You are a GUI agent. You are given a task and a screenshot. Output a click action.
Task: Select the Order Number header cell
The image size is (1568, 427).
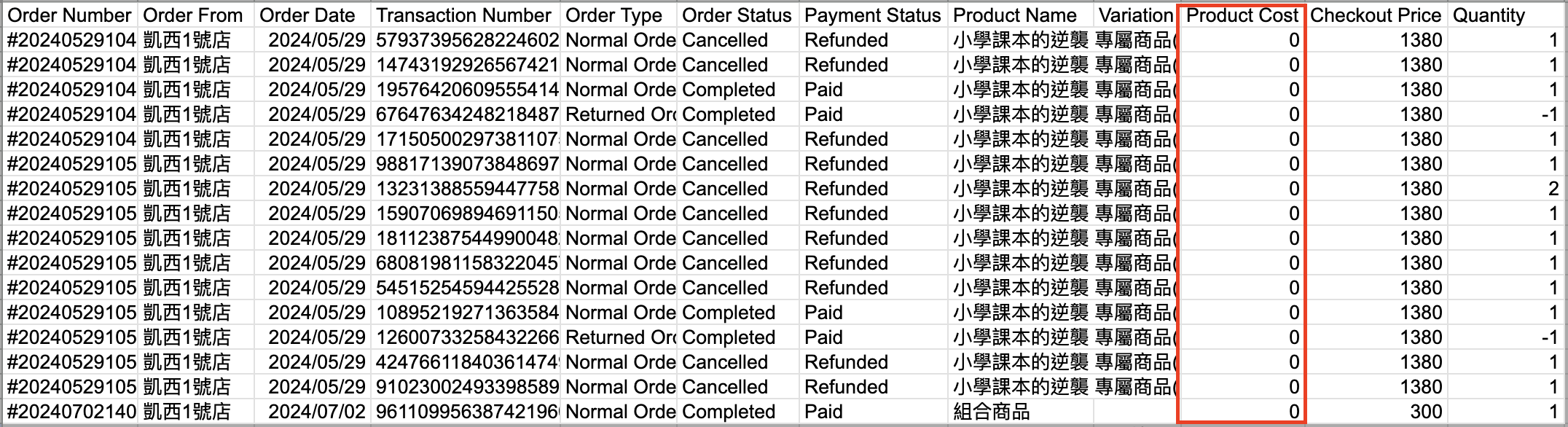70,15
